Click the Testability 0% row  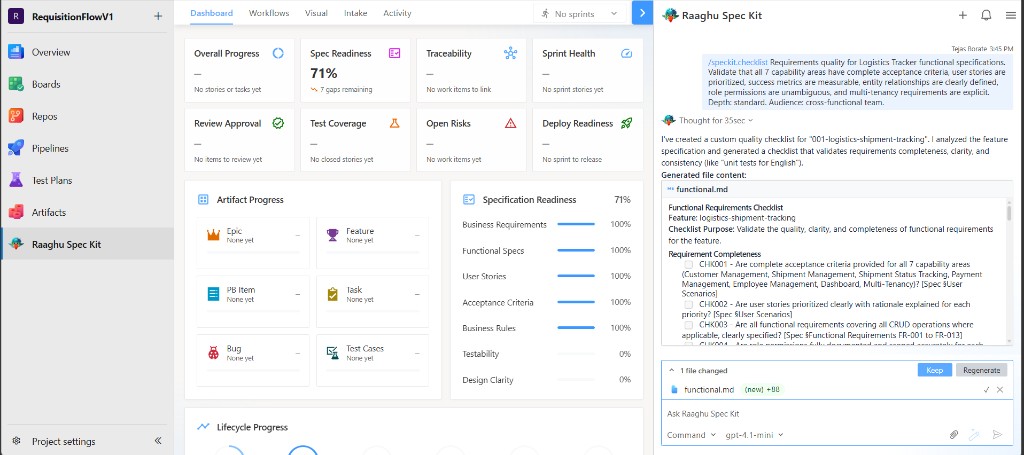[x=547, y=354]
